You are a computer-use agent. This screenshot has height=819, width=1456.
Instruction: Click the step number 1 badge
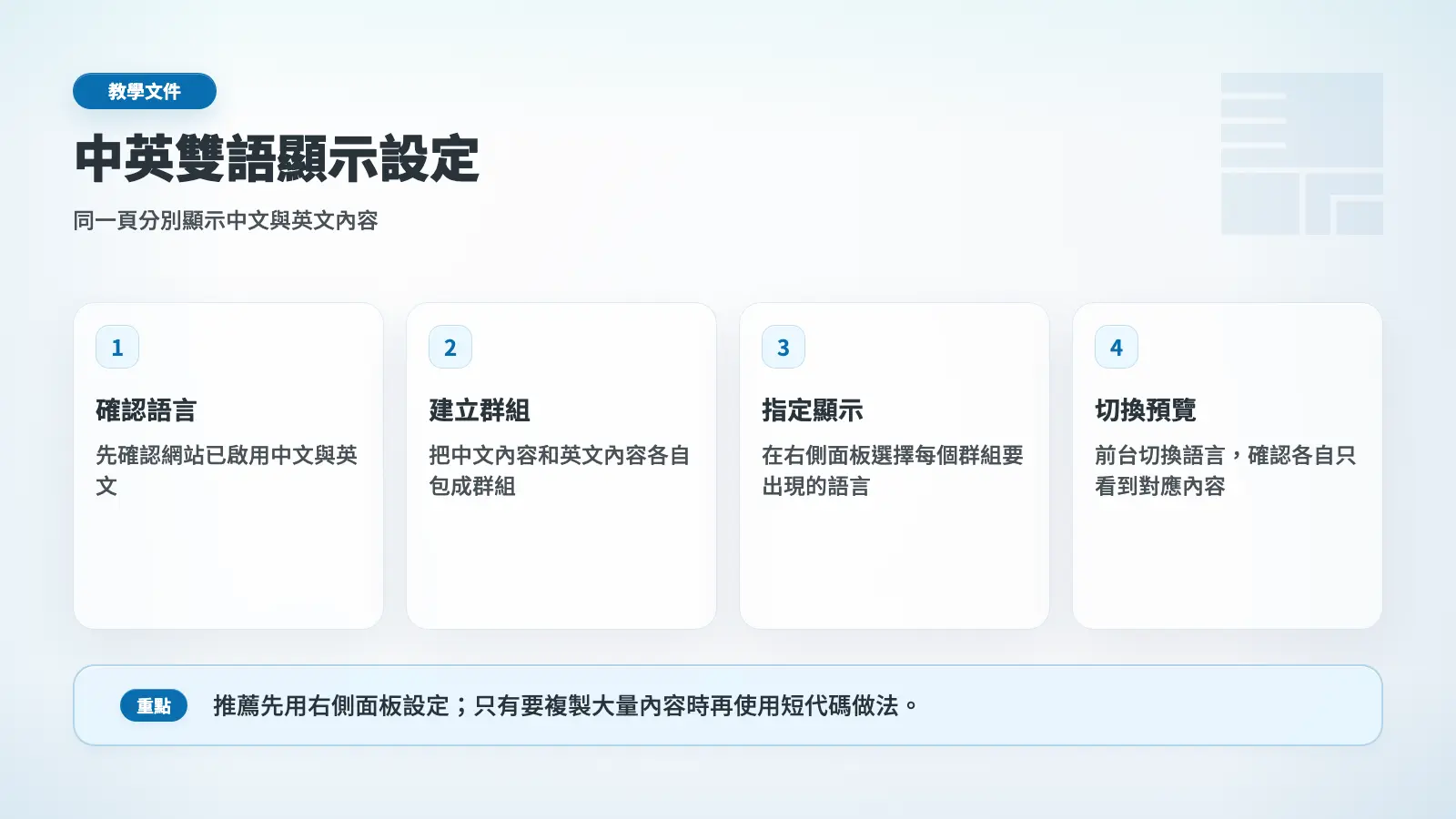pos(117,347)
